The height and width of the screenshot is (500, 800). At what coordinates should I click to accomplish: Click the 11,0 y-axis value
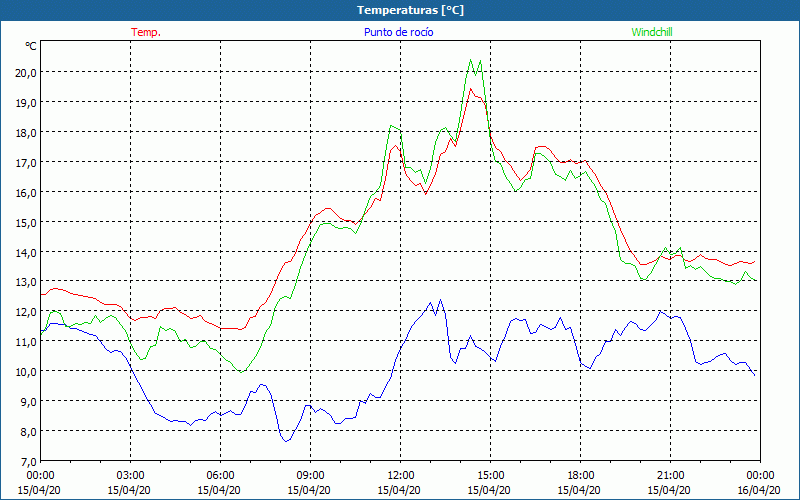[27, 341]
